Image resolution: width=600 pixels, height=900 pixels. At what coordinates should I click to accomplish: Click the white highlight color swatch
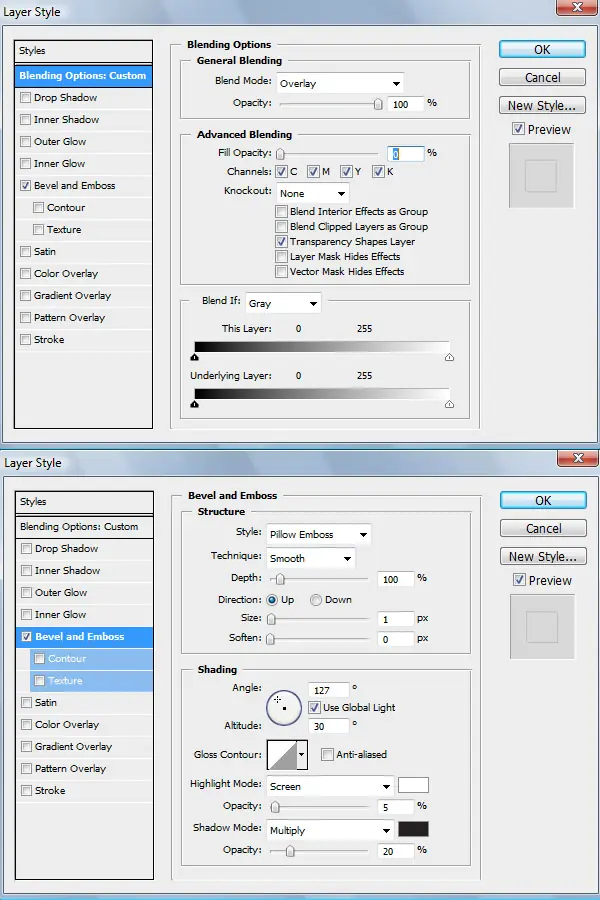[x=413, y=785]
